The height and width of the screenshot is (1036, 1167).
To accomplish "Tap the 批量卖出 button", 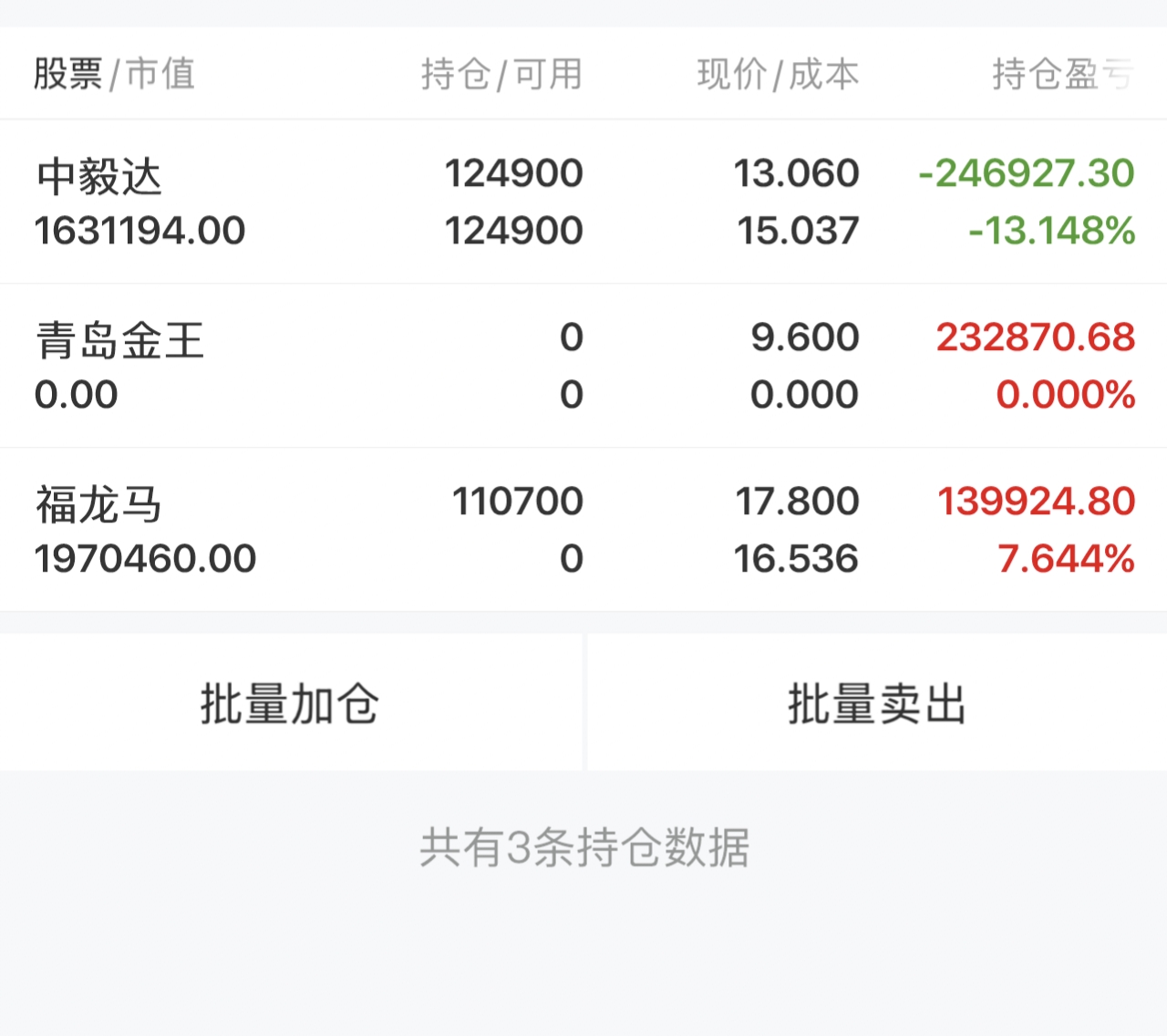I will [877, 702].
